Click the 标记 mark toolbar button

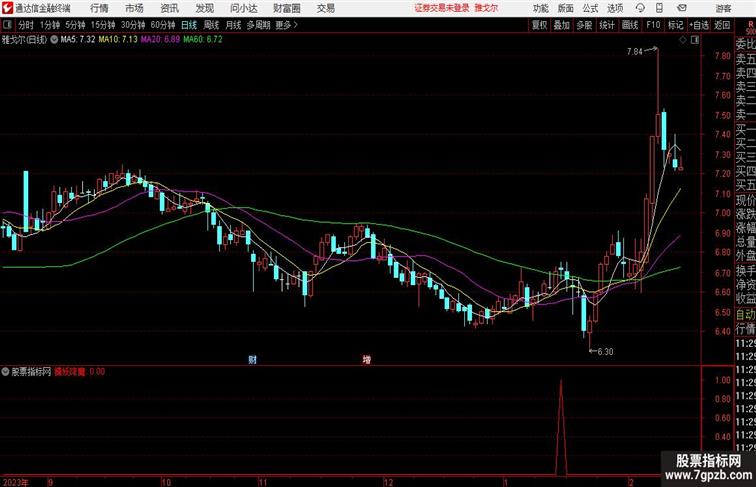[675, 25]
